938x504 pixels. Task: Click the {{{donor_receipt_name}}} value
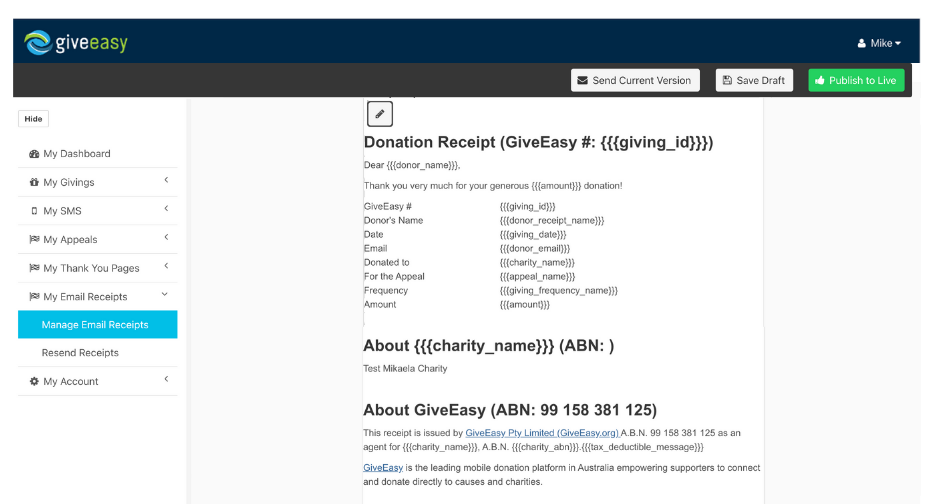point(552,221)
